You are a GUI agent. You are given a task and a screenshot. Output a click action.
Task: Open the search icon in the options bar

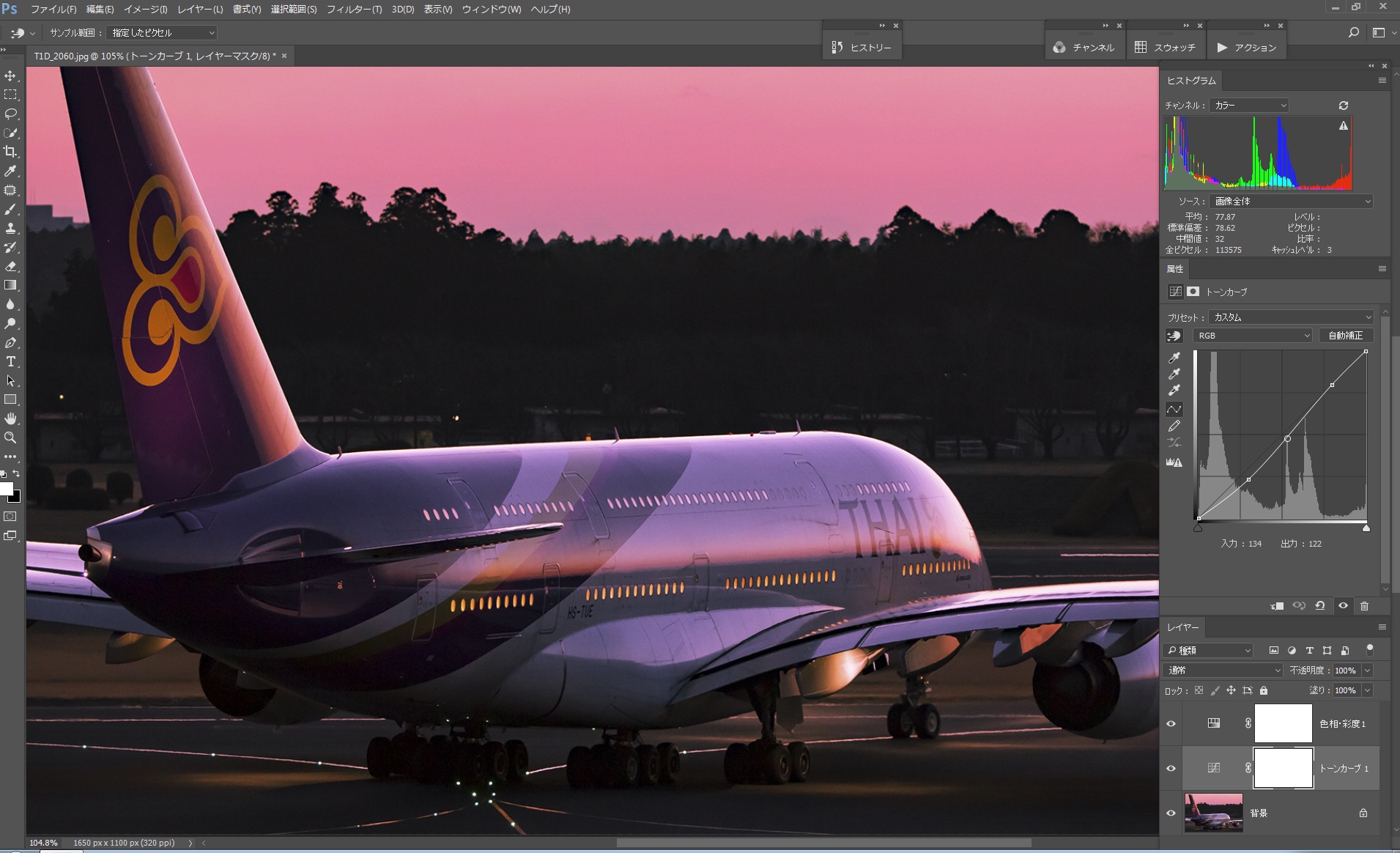(x=1353, y=32)
